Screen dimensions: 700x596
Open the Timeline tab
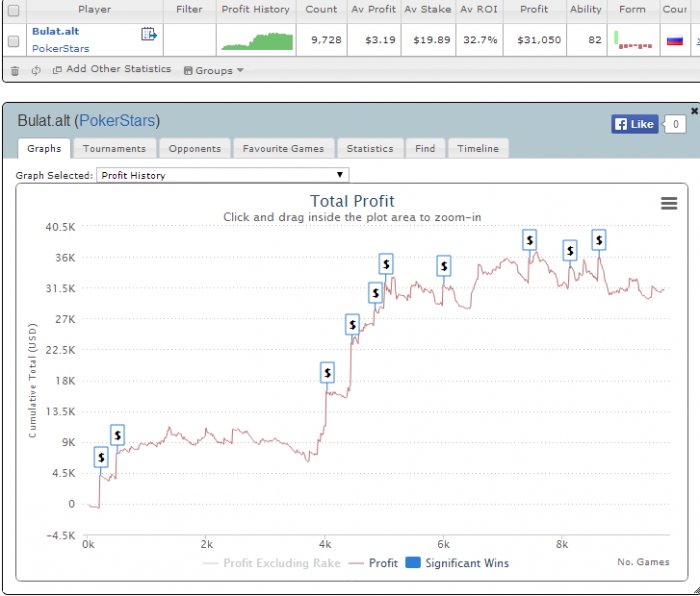pyautogui.click(x=478, y=149)
